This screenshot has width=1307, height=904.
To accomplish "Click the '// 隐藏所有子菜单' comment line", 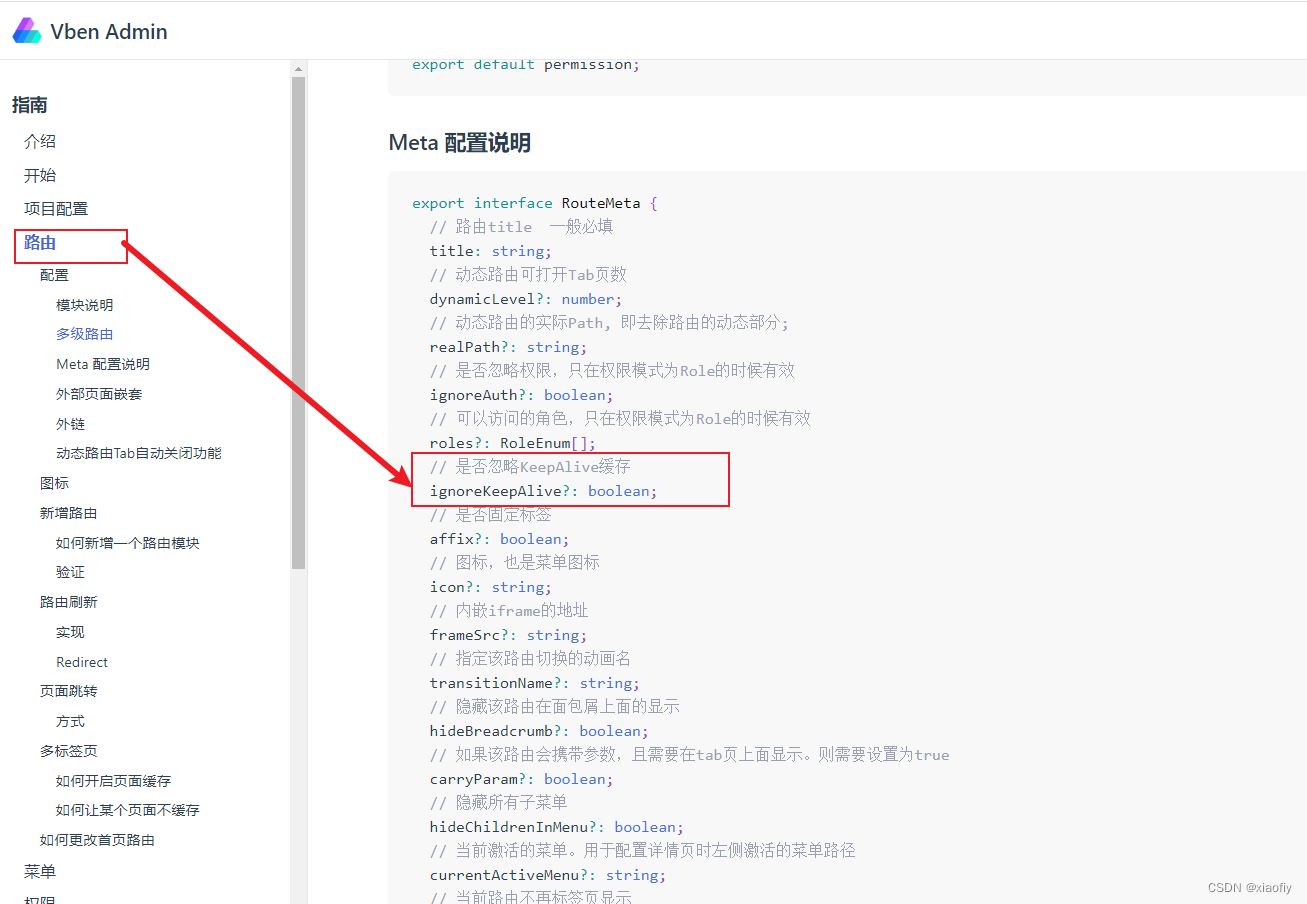I will pyautogui.click(x=498, y=803).
